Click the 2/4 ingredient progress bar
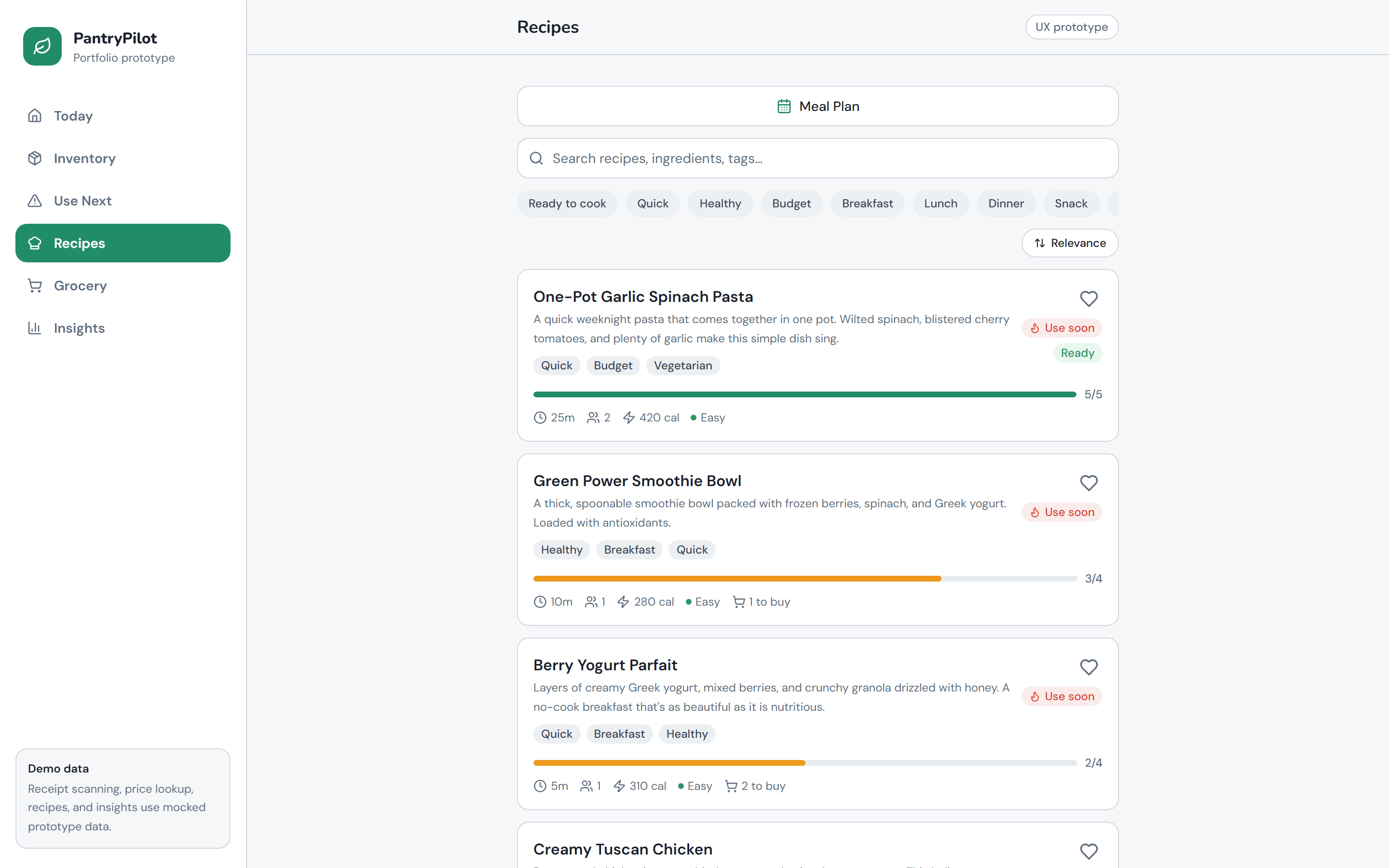 point(804,763)
